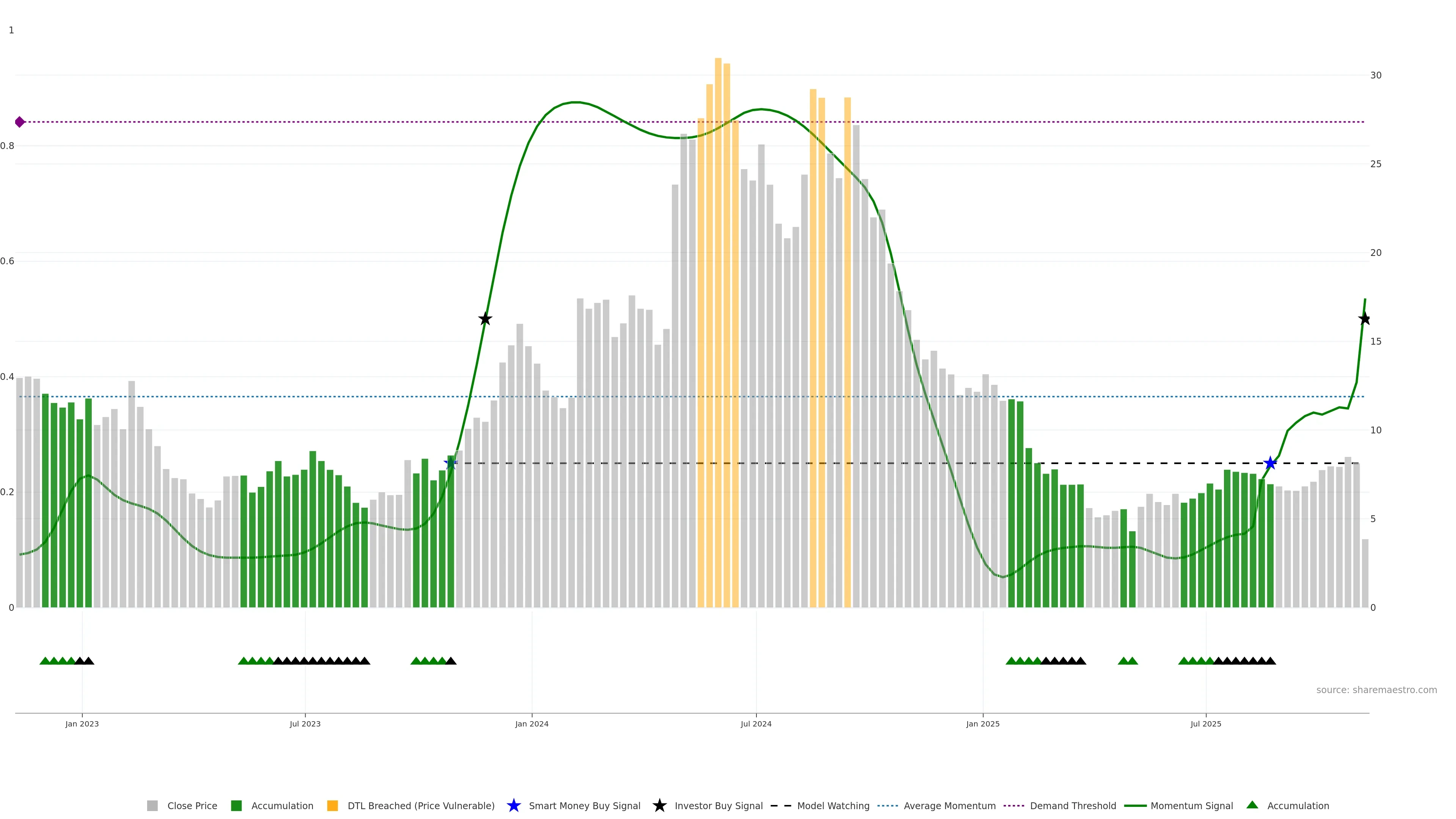Click the purple Demand Threshold diamond marker
The width and height of the screenshot is (1456, 819).
20,122
